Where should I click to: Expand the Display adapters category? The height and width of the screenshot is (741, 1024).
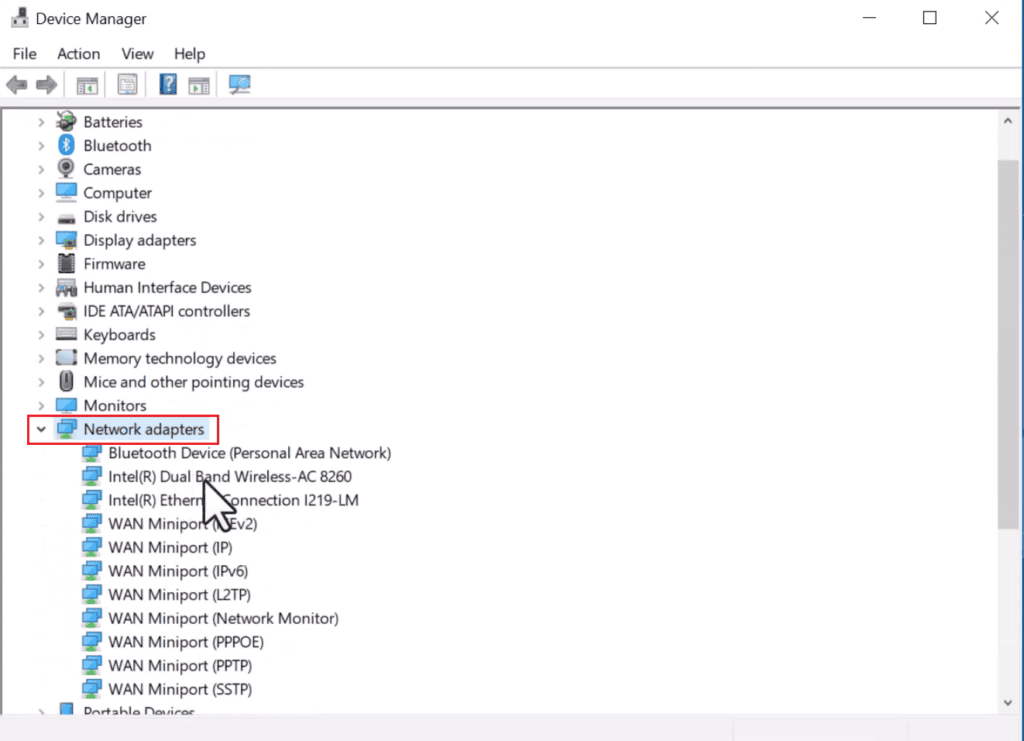41,240
